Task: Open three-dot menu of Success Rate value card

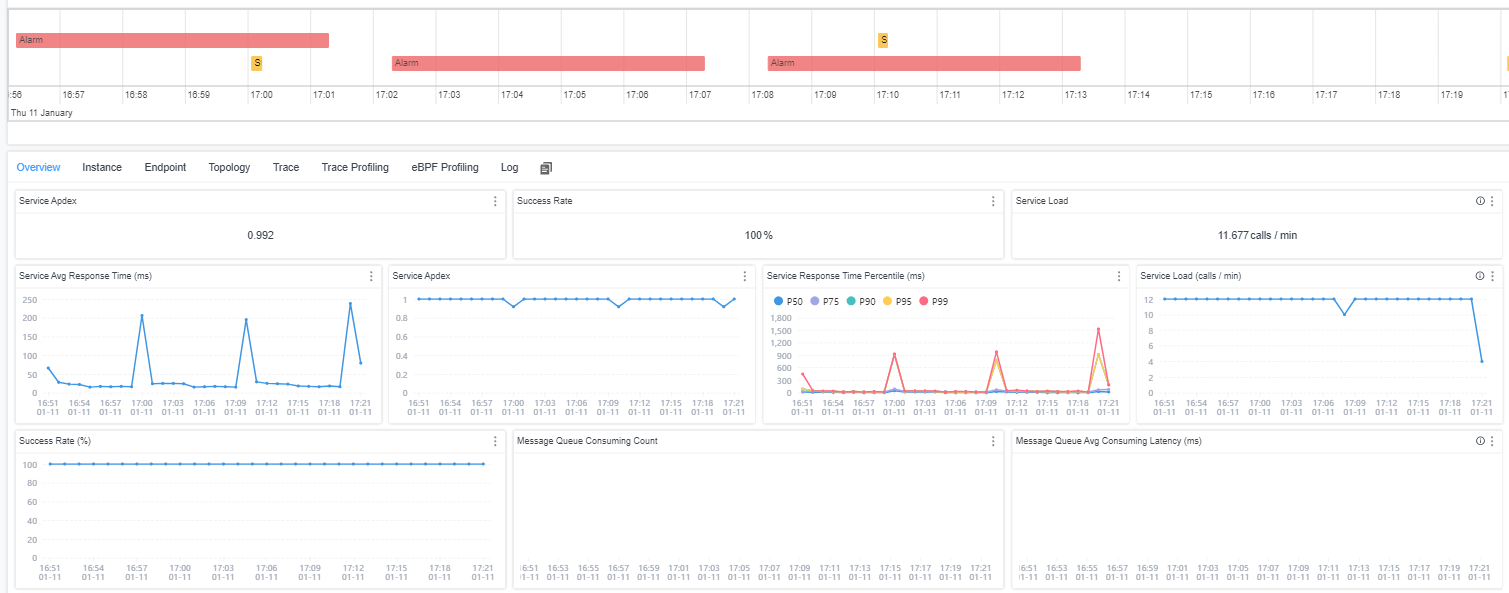Action: point(993,201)
